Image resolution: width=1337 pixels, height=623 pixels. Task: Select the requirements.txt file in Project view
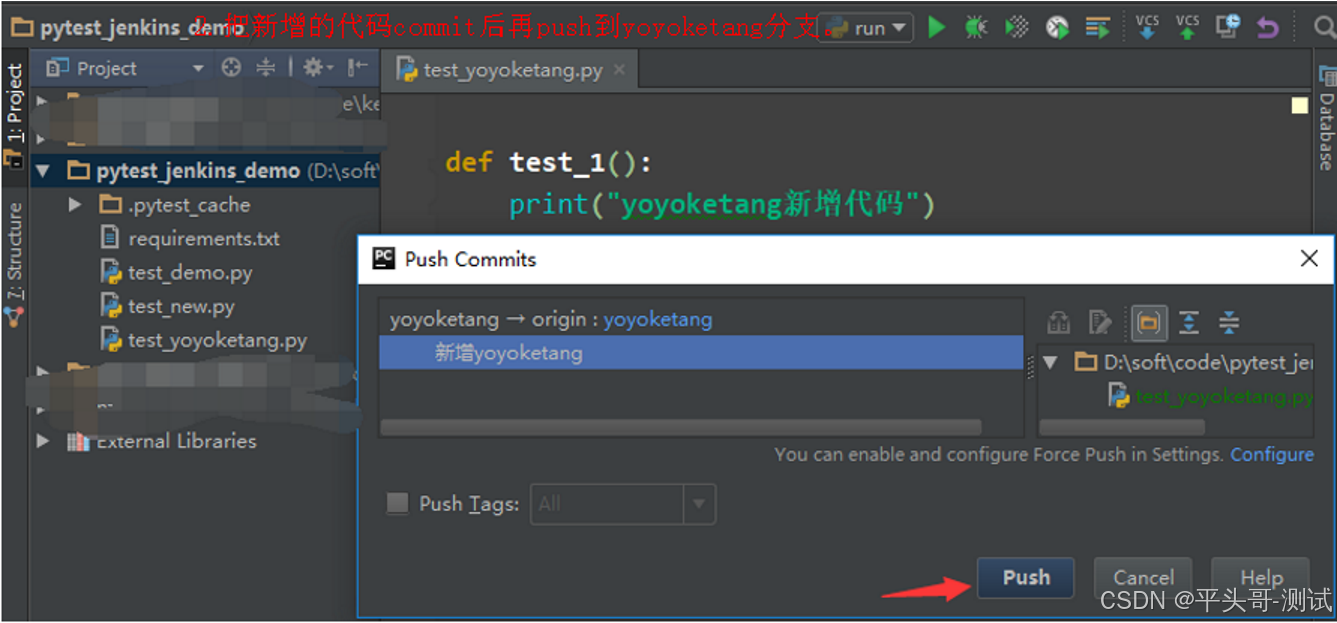(204, 238)
